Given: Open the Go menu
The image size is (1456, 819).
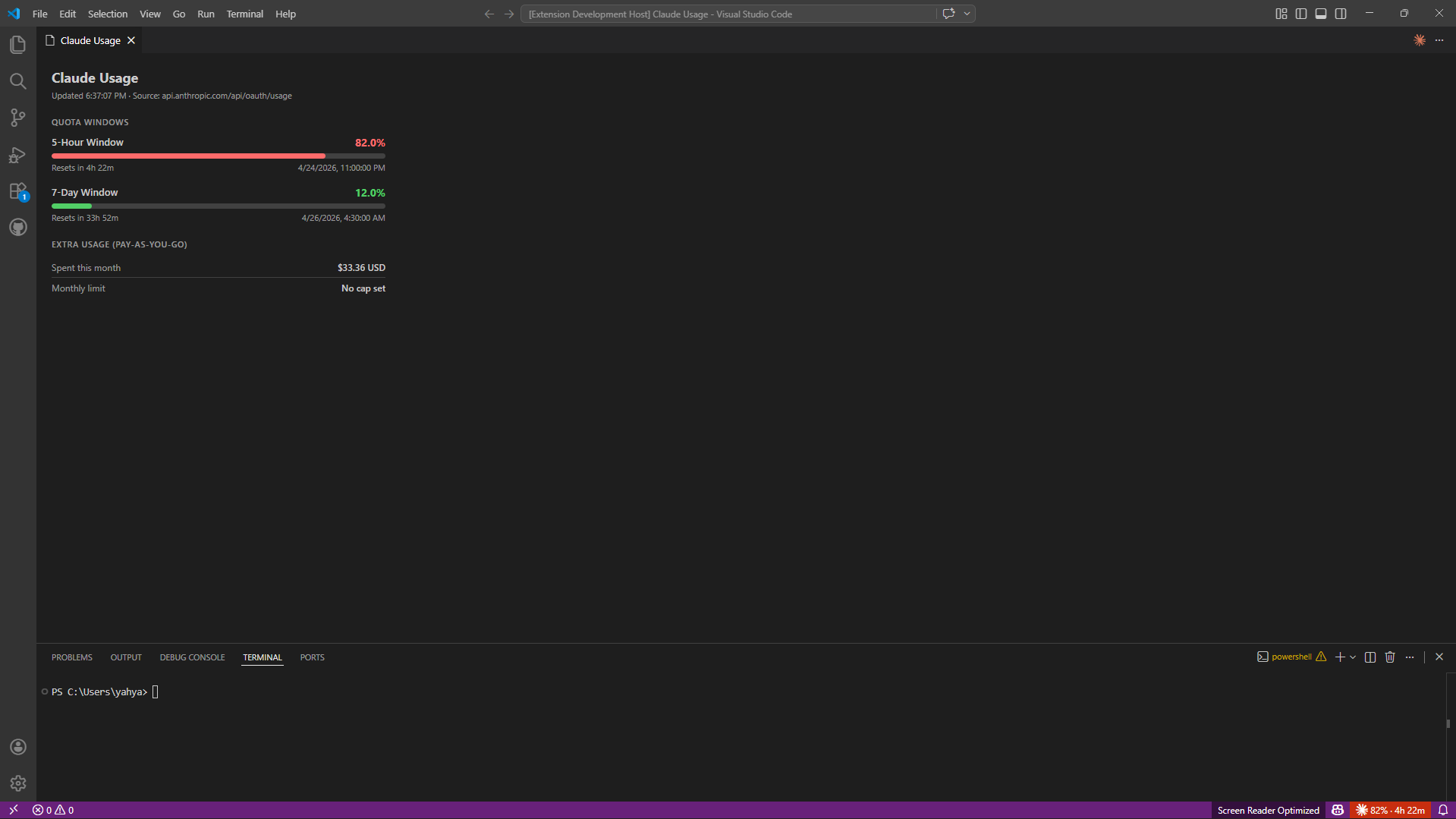Looking at the screenshot, I should click(179, 14).
